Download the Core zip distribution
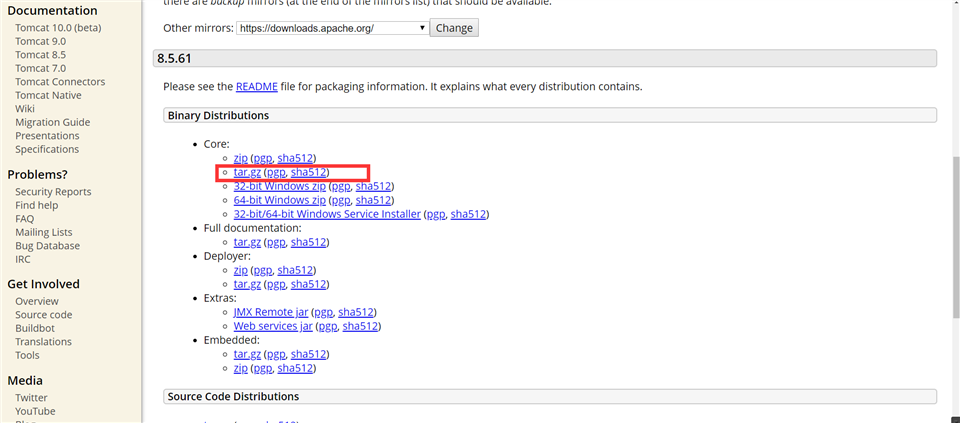 pos(241,158)
